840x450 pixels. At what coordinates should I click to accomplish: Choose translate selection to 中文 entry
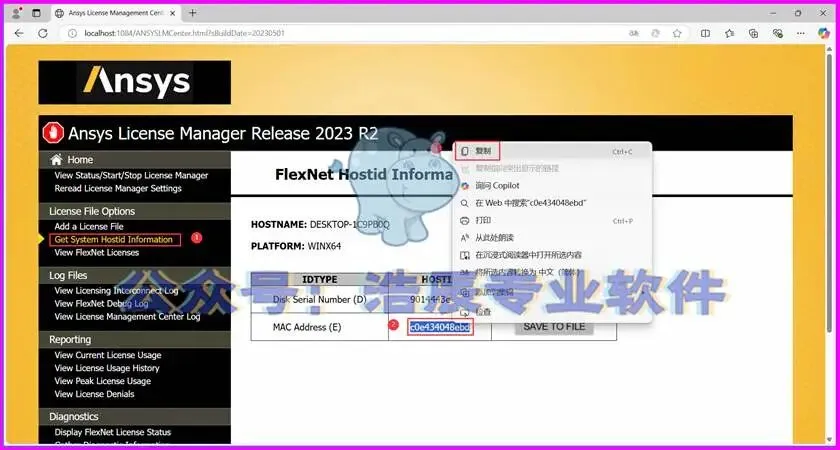552,272
